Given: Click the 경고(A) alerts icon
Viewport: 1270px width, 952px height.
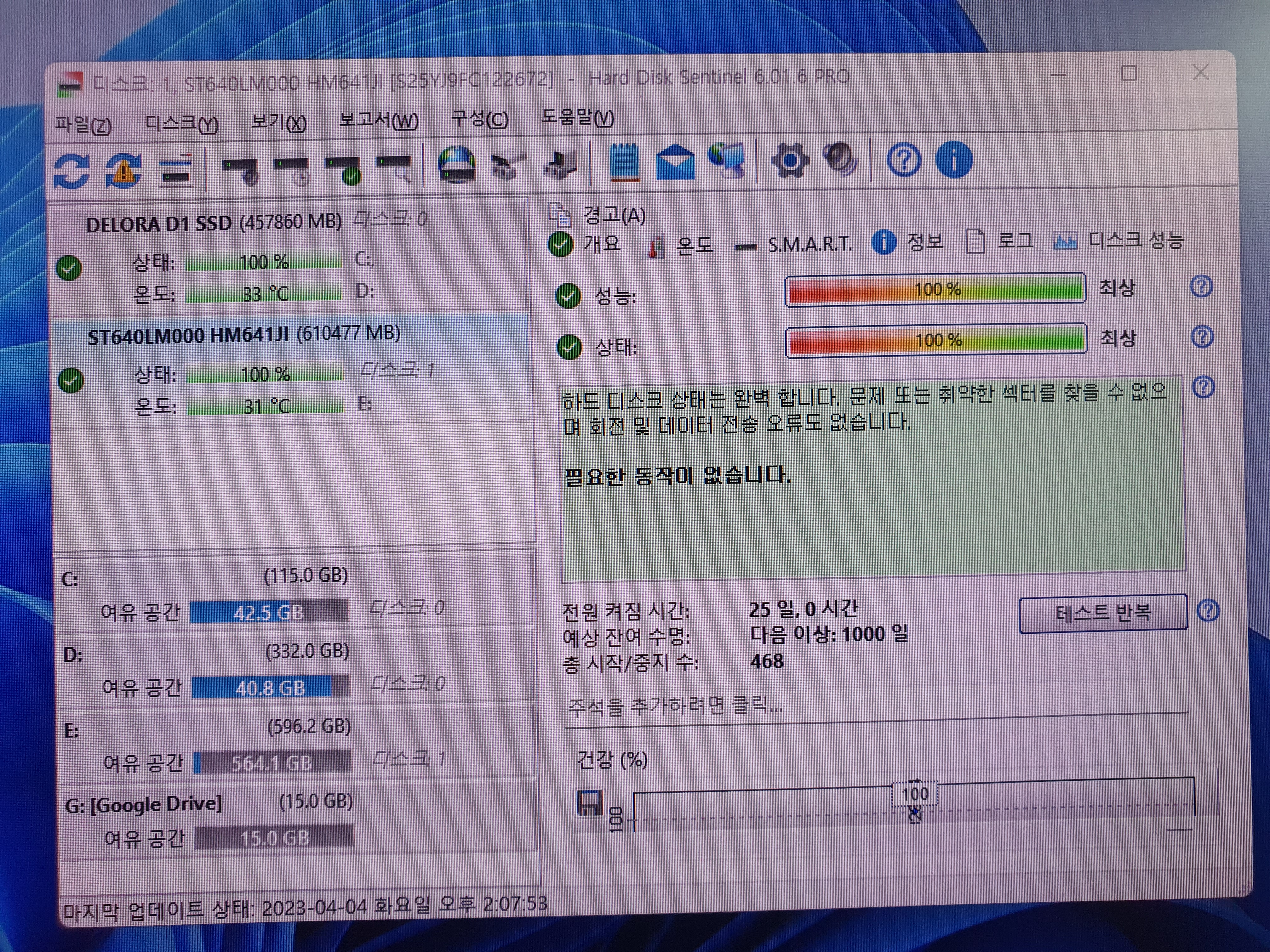Looking at the screenshot, I should (560, 215).
